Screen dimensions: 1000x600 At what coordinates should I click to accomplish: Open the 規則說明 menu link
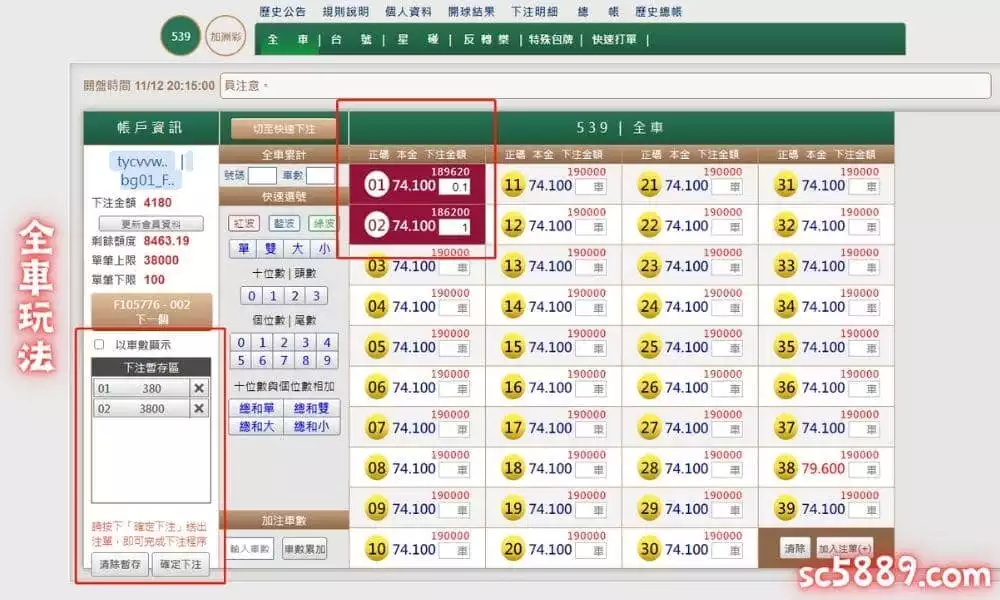coord(346,11)
